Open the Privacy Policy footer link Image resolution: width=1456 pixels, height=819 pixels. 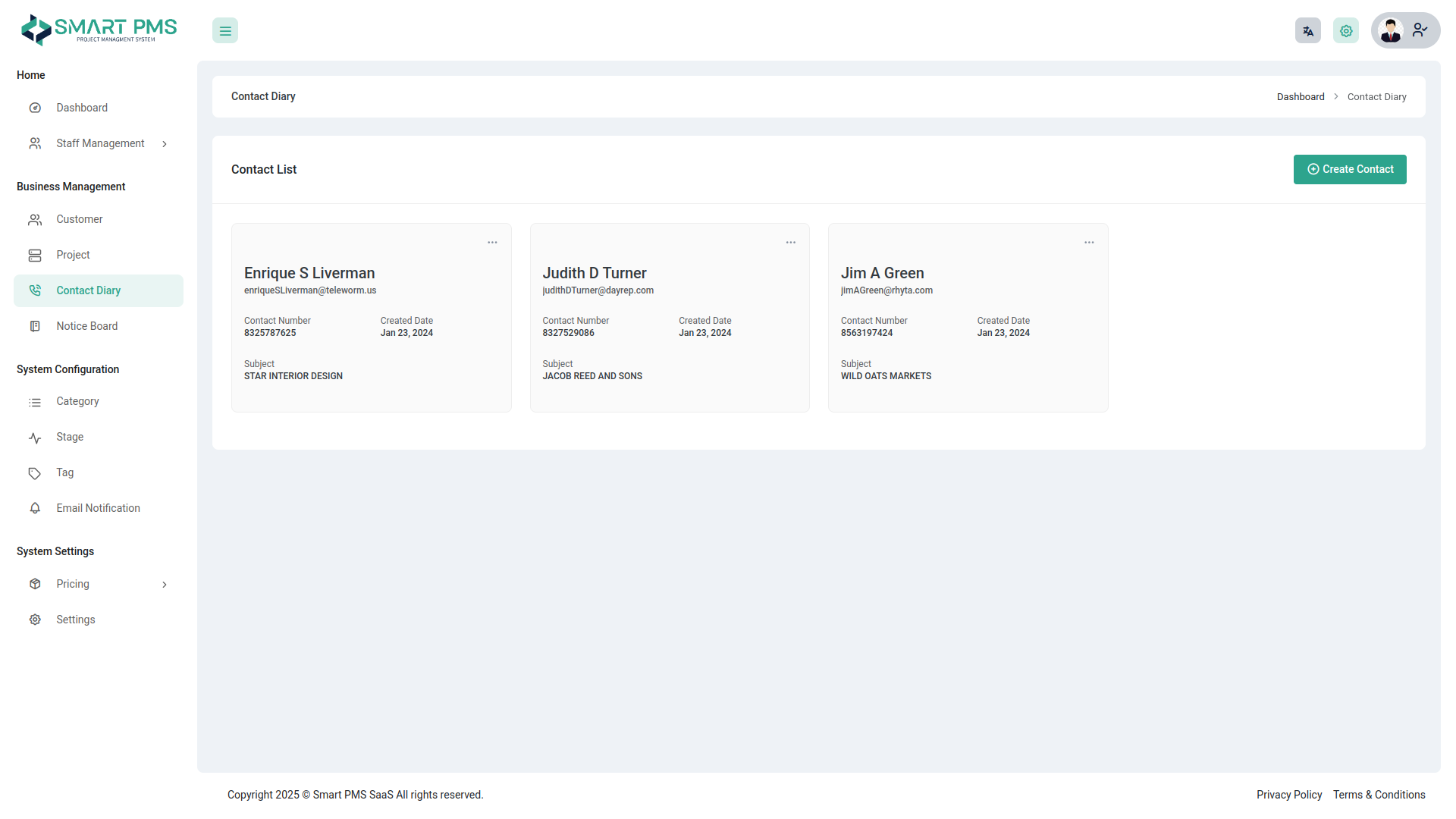coord(1288,795)
